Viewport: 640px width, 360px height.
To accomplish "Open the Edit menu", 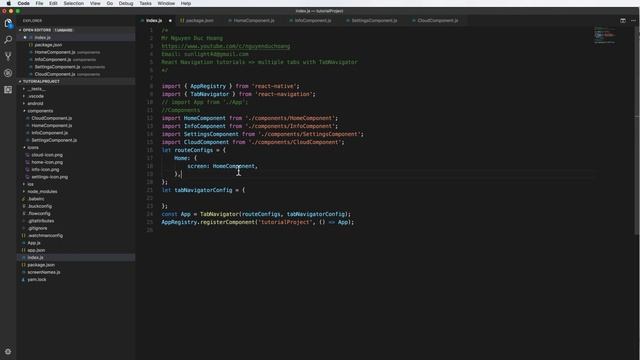I will [53, 3].
